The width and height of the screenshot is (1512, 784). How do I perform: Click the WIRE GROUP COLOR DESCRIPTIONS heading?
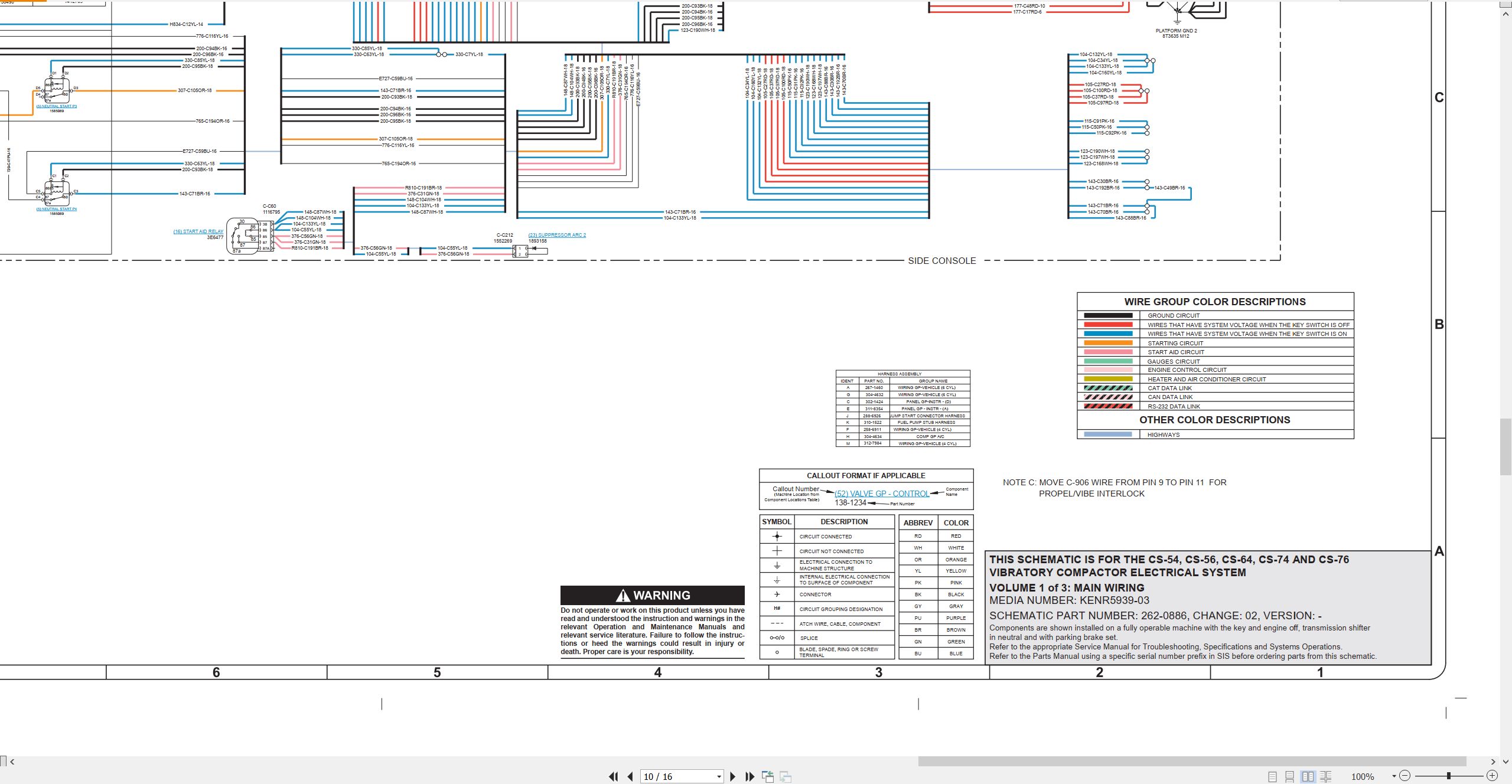1215,302
